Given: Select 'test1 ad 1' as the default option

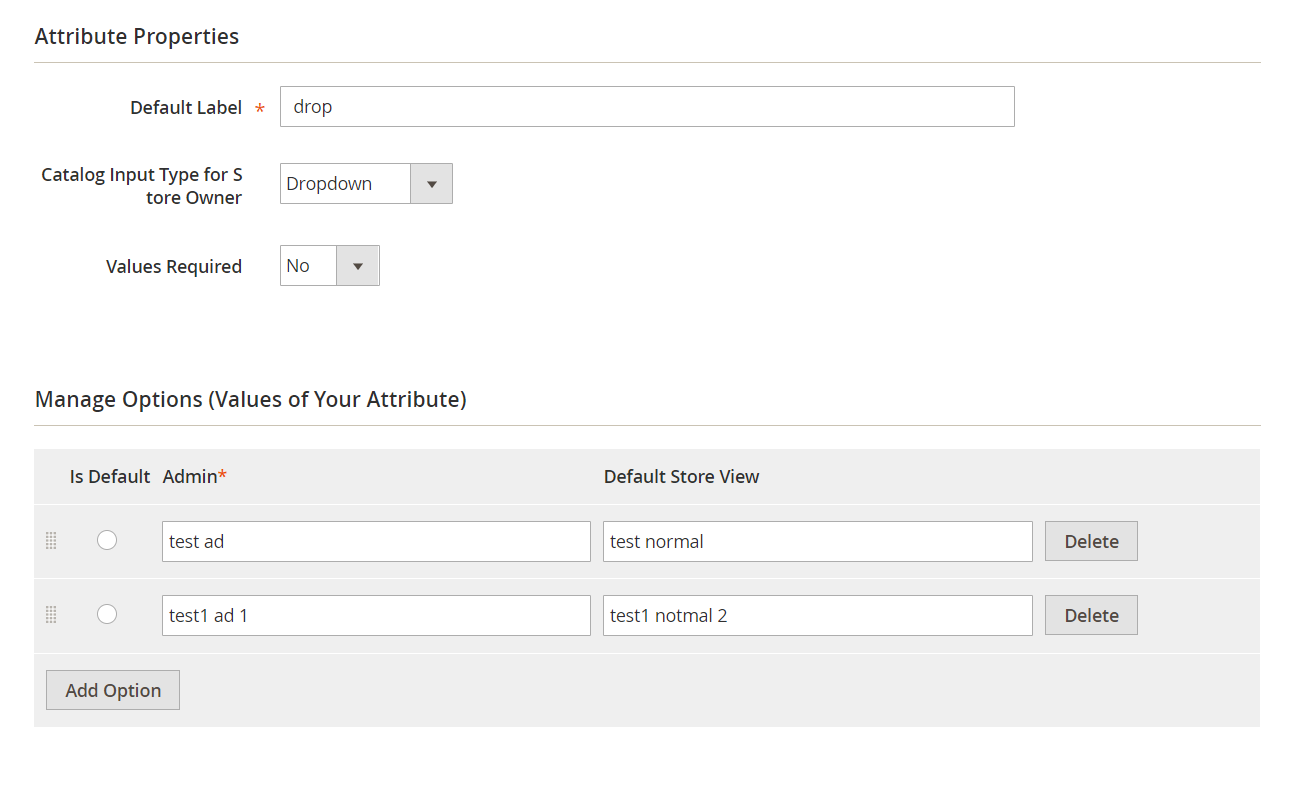Looking at the screenshot, I should pyautogui.click(x=107, y=614).
